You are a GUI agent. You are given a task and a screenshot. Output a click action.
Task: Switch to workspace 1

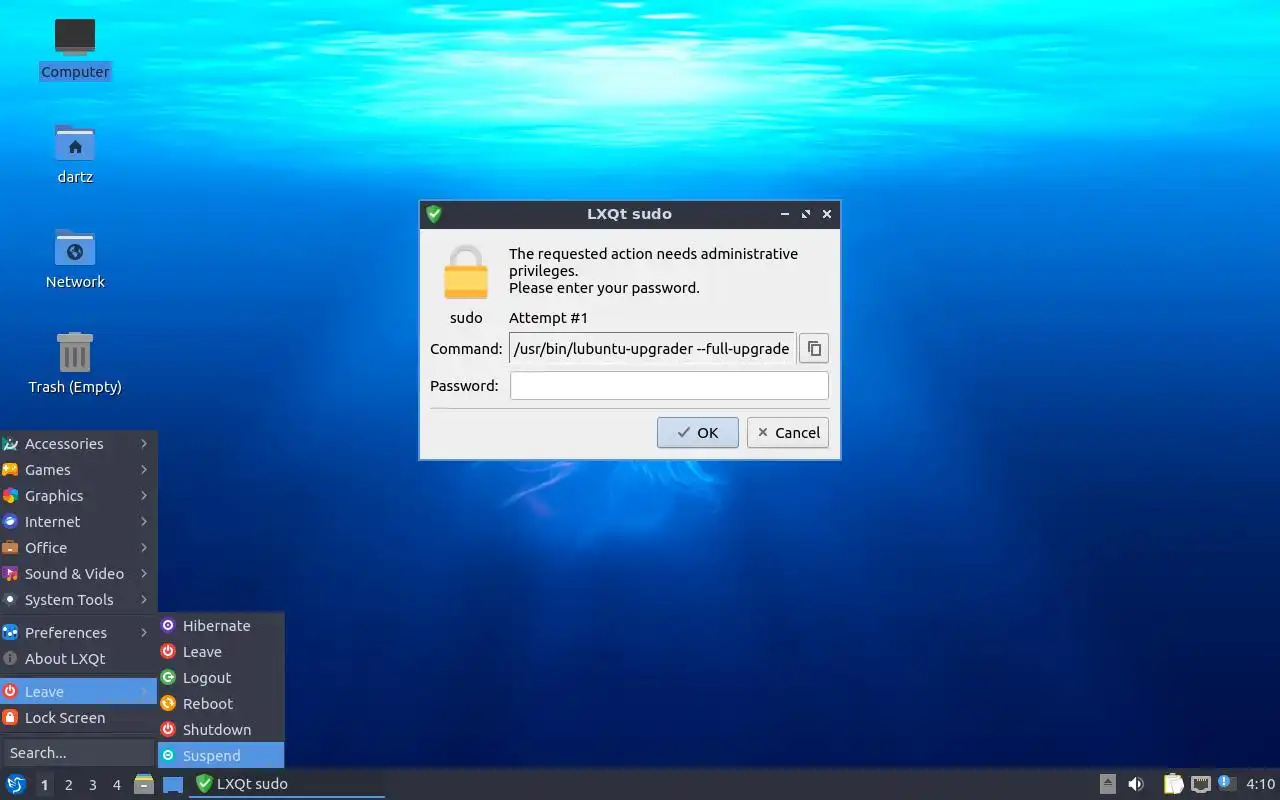(x=44, y=785)
